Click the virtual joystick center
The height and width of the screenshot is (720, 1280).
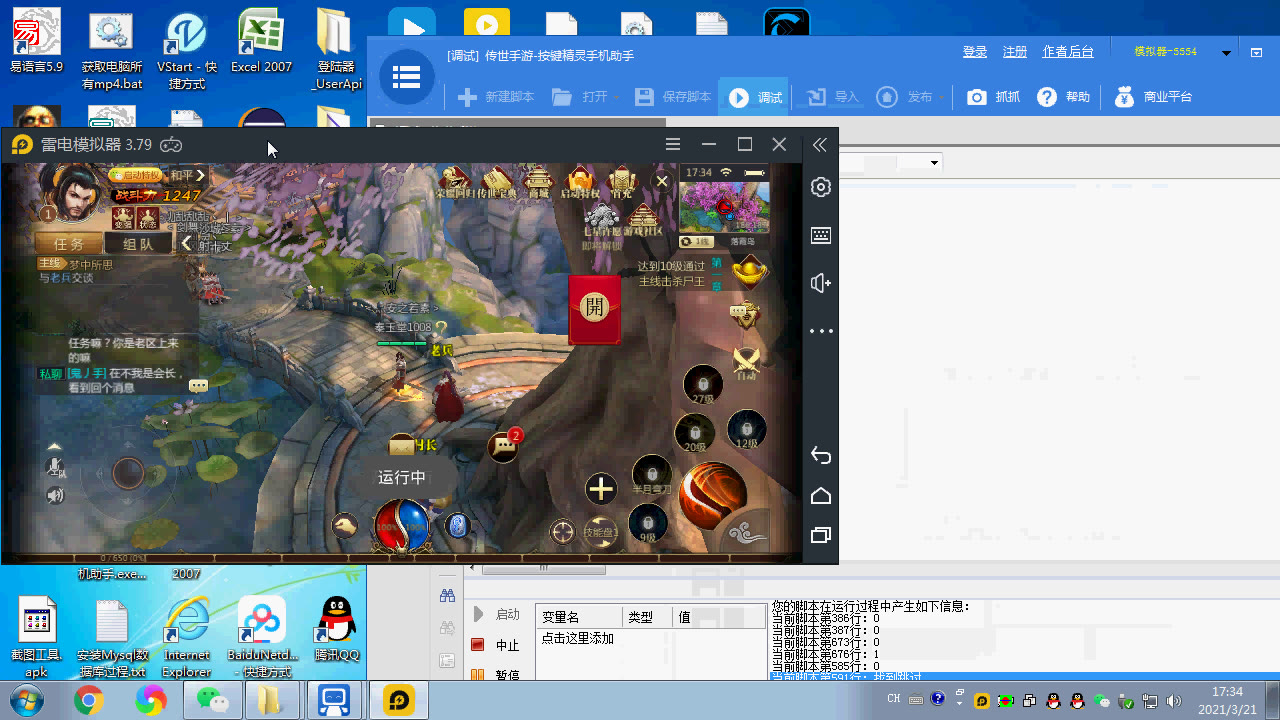tap(128, 472)
